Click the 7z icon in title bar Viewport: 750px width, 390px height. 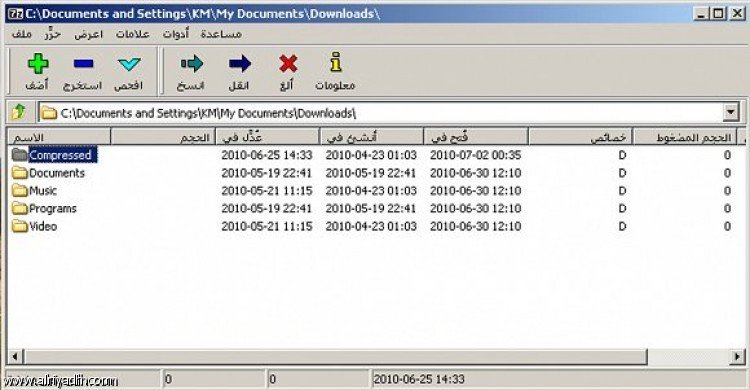16,13
